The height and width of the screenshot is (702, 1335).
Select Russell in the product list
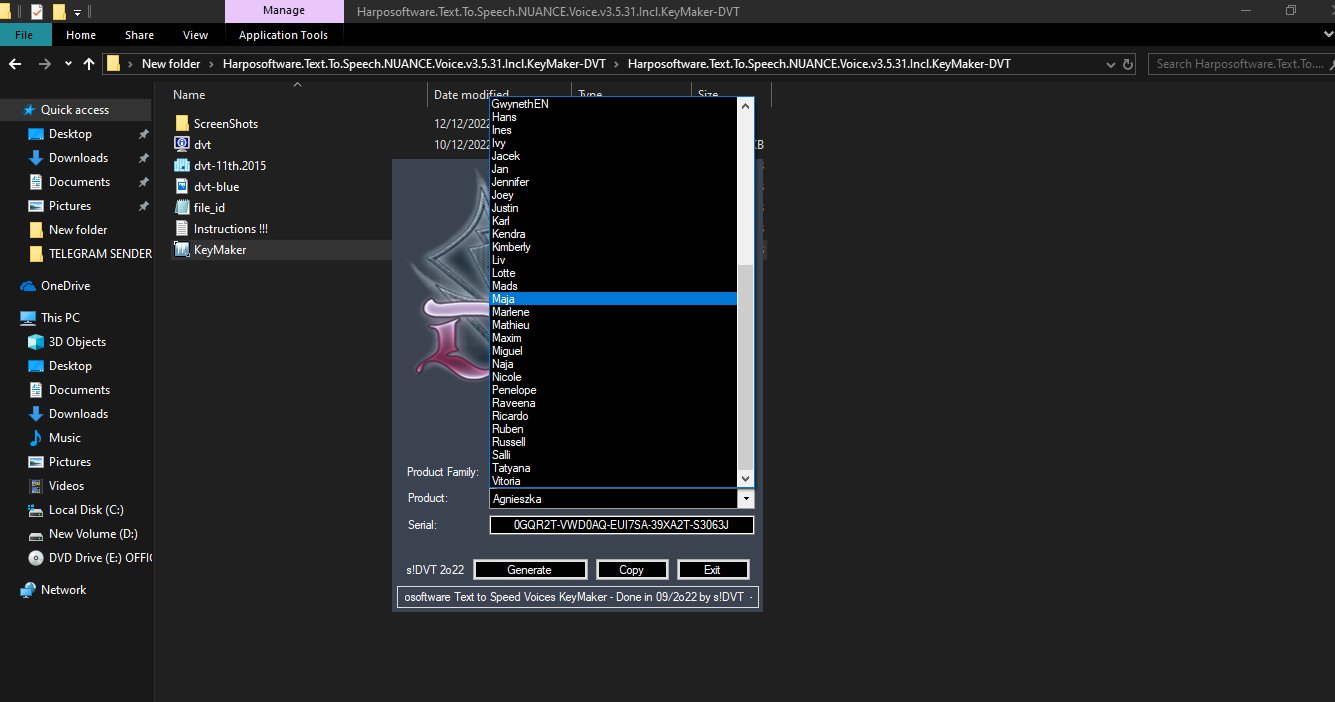(x=613, y=442)
